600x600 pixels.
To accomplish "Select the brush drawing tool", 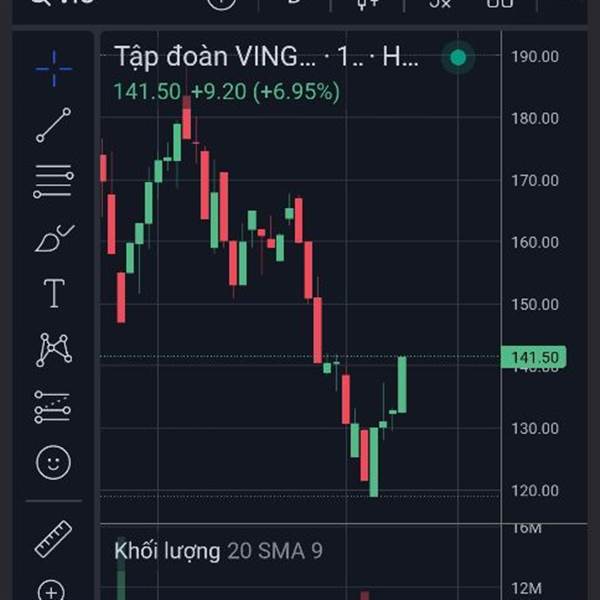I will coord(53,238).
